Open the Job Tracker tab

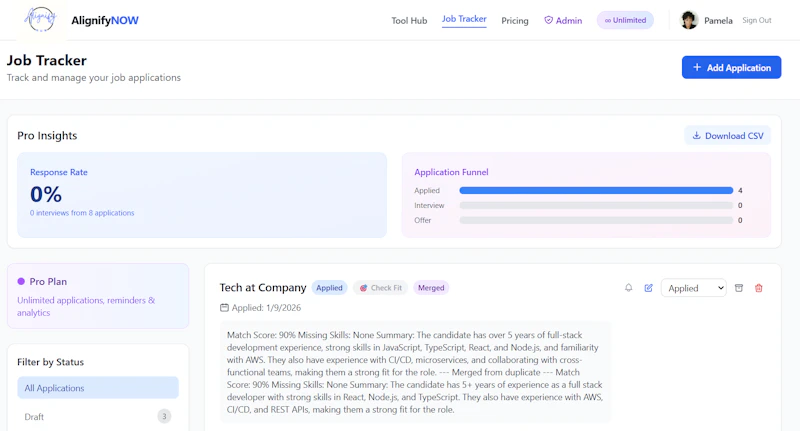click(x=464, y=19)
